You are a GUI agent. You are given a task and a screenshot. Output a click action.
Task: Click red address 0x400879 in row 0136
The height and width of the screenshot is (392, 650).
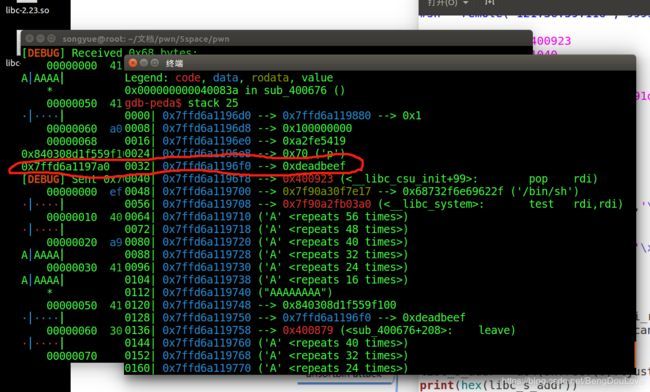tap(308, 330)
